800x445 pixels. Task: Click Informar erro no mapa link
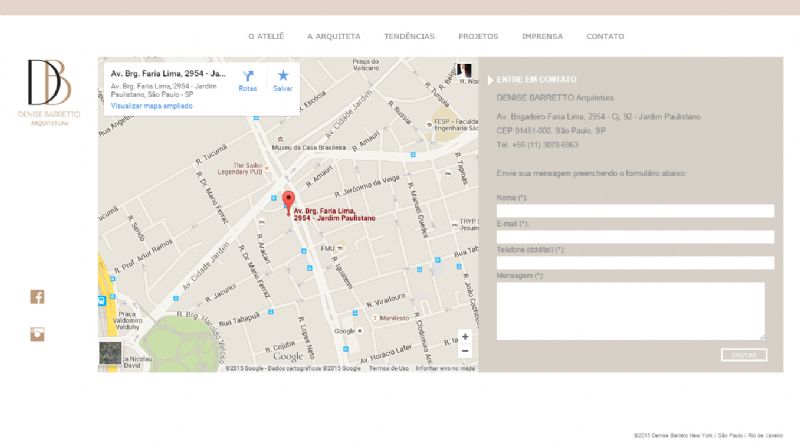coord(445,368)
